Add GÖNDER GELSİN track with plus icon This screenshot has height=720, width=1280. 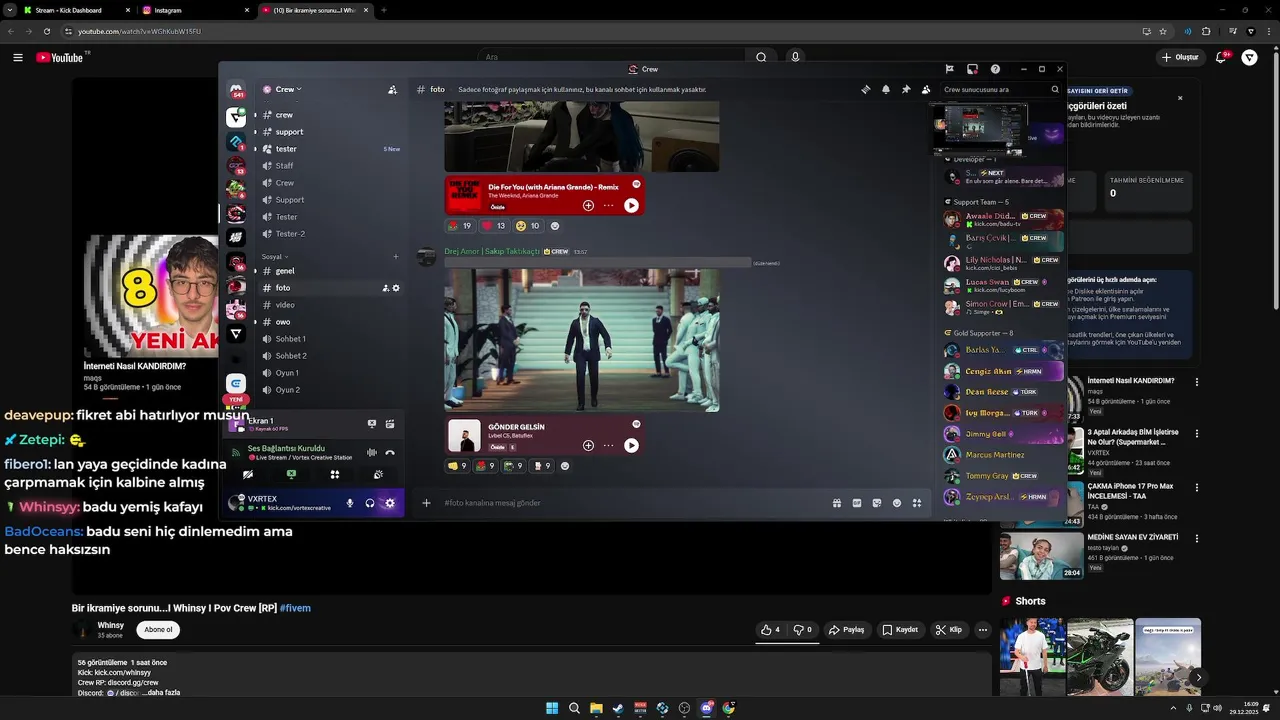coord(588,445)
